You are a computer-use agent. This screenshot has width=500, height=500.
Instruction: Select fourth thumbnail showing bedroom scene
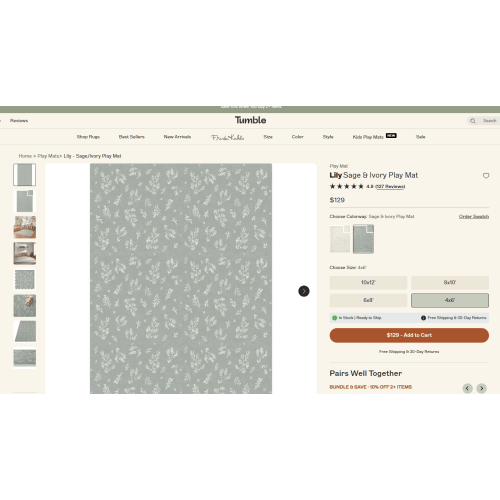coord(25,253)
